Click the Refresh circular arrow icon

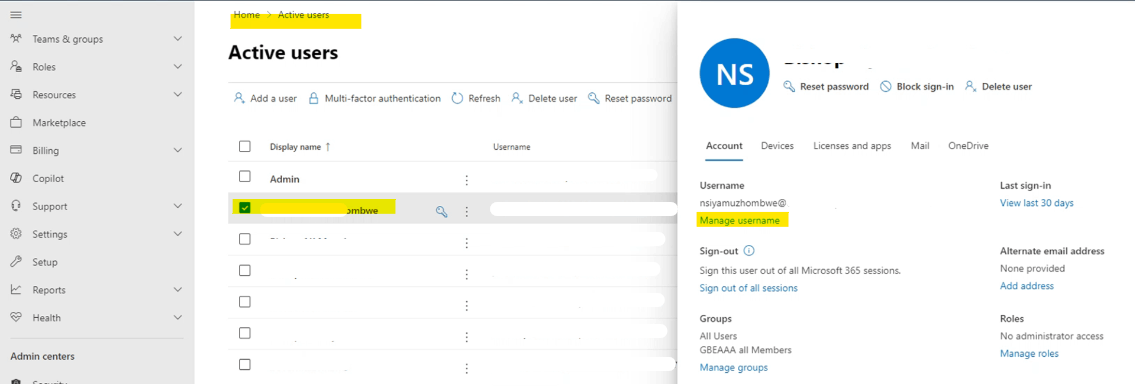point(457,98)
